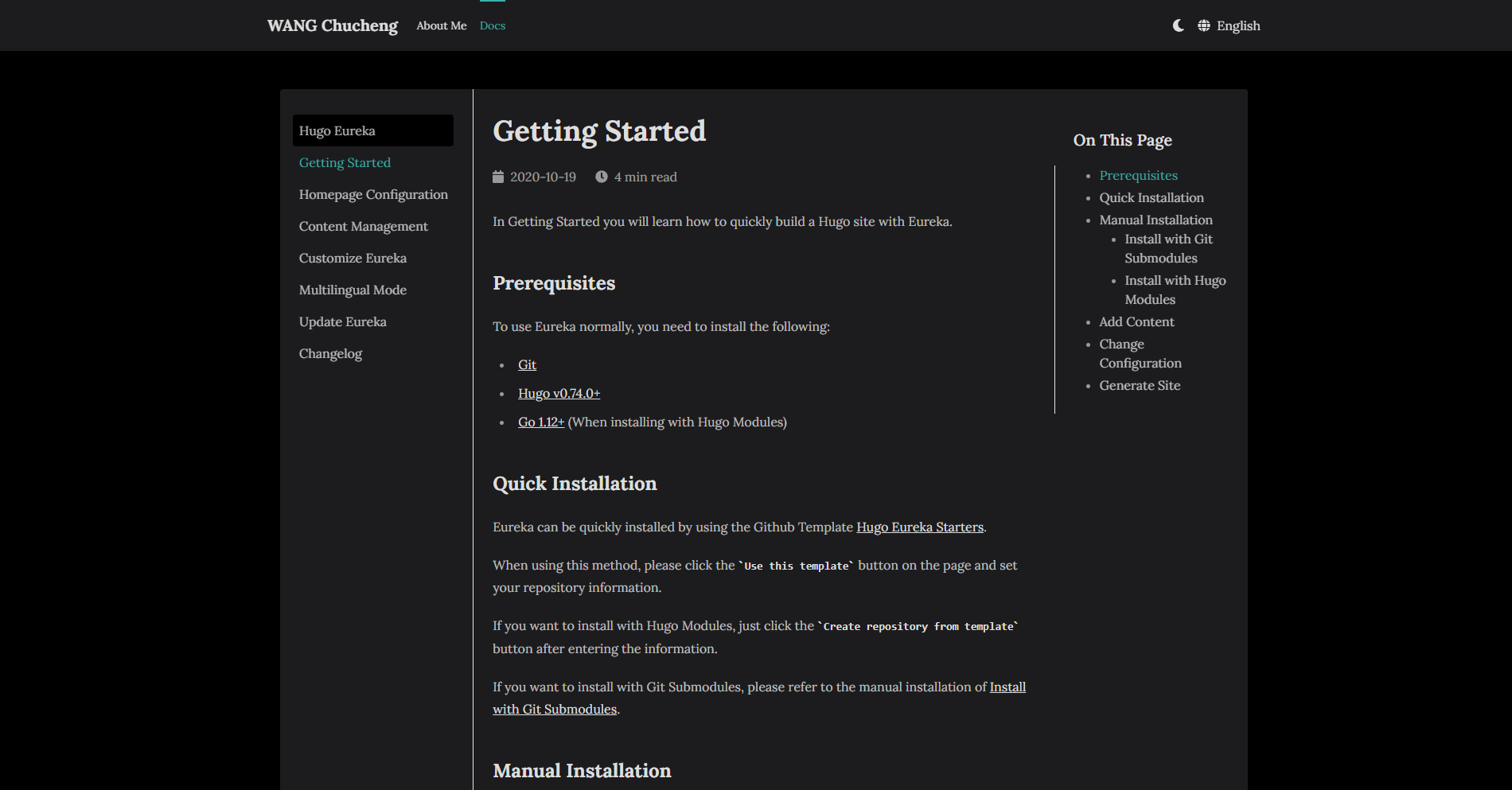Viewport: 1512px width, 790px height.
Task: Open Homepage Configuration doc
Action: click(x=373, y=194)
